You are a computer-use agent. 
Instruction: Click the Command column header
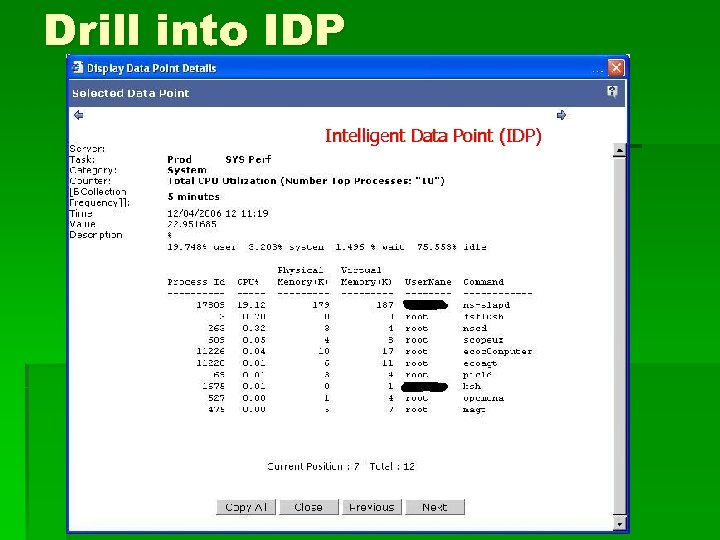click(484, 282)
